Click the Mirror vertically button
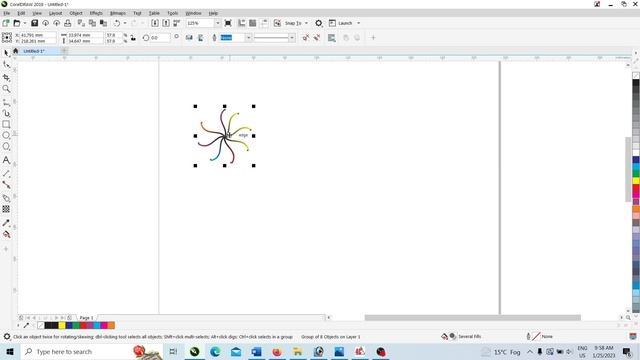Viewport: 640px width, 360px height. tap(200, 38)
